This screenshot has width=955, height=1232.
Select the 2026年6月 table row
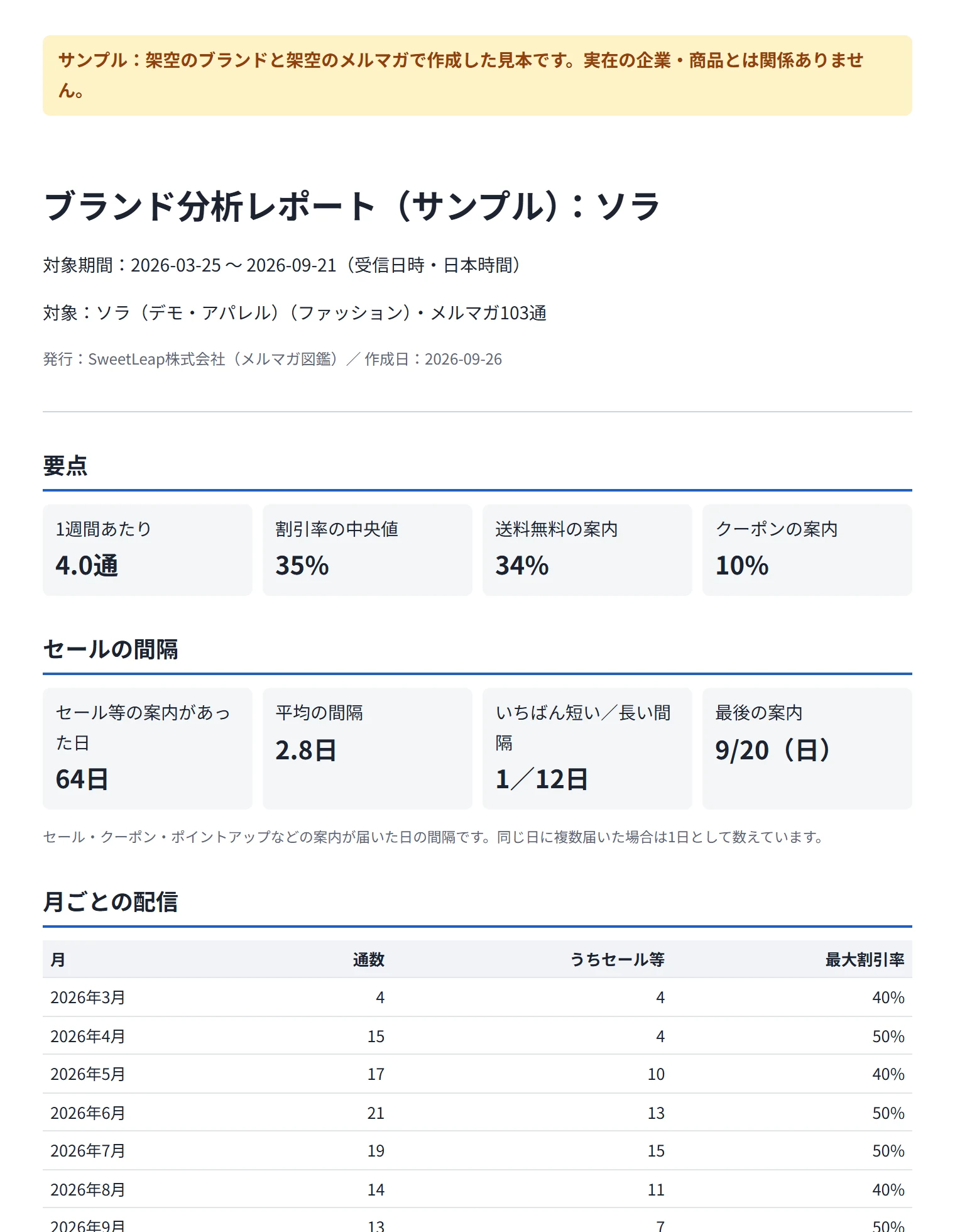477,1113
